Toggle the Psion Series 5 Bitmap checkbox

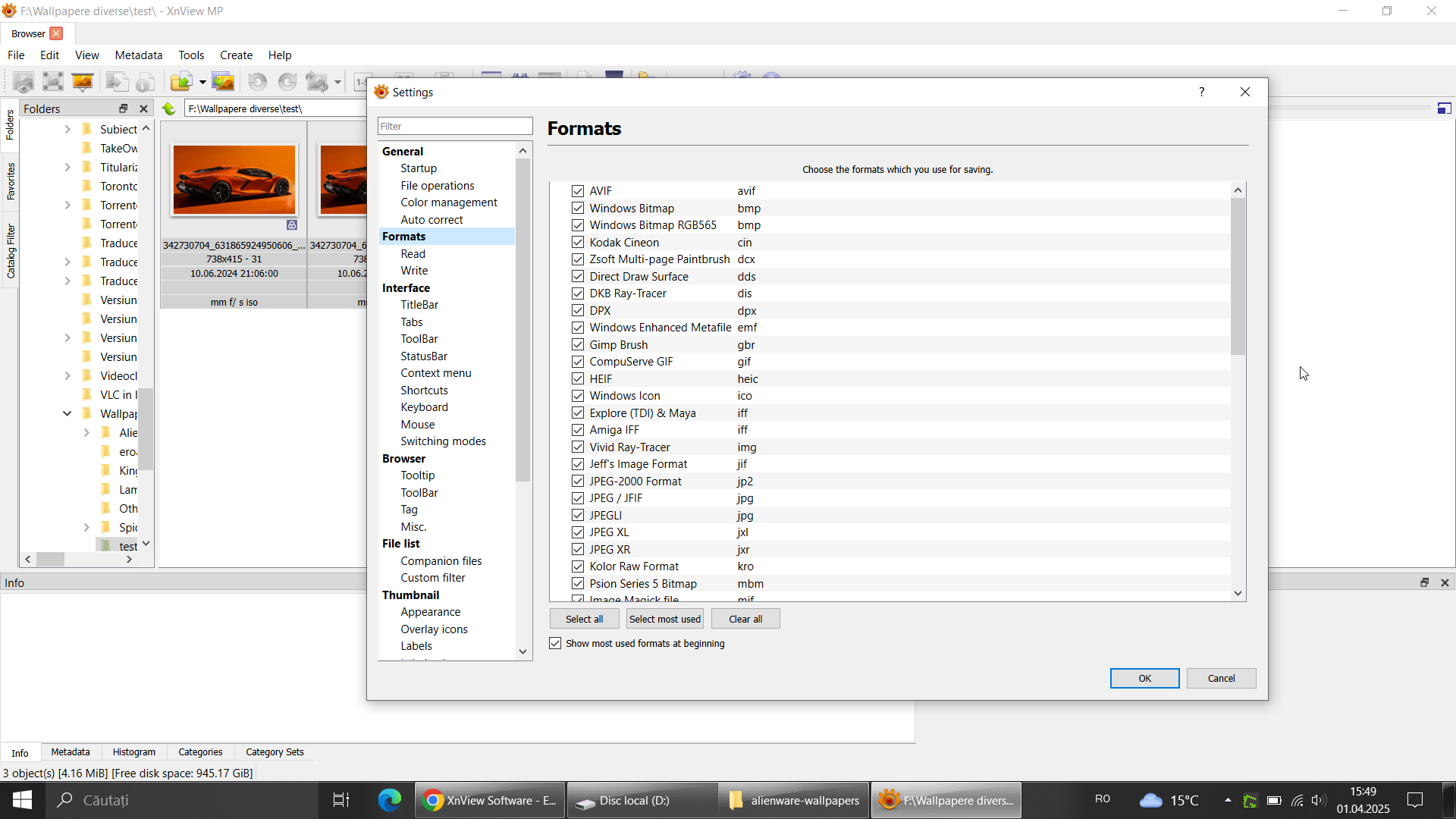point(578,584)
